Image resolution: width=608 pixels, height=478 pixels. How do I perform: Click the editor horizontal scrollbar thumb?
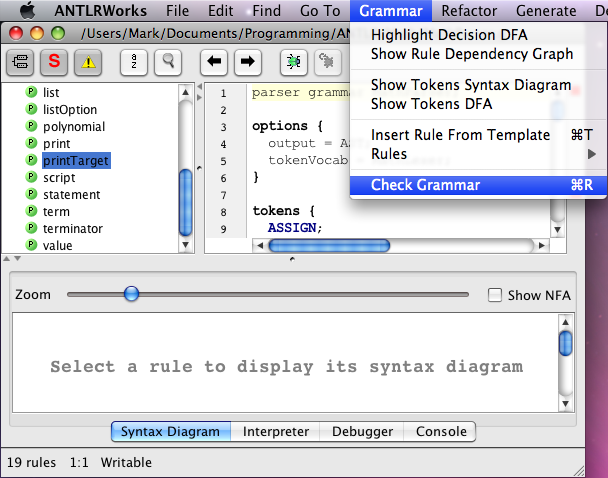pyautogui.click(x=329, y=246)
